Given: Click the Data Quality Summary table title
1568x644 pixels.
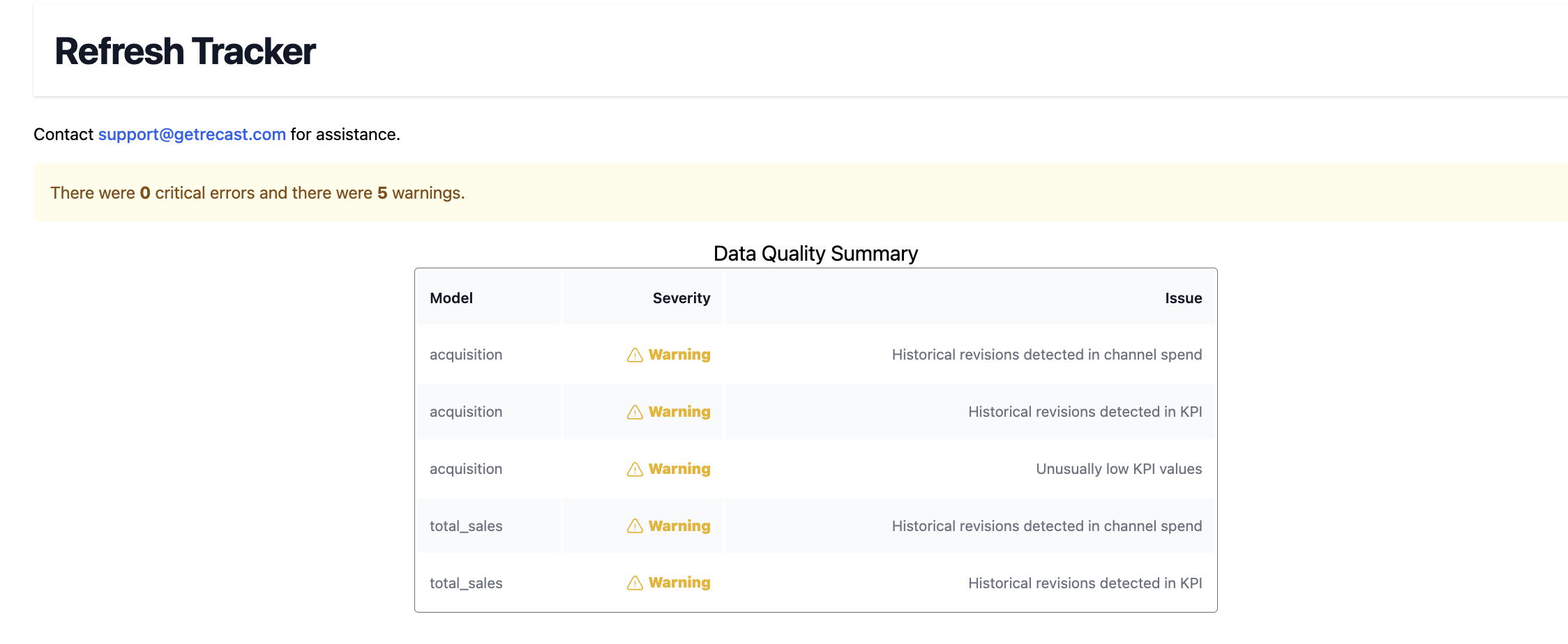Looking at the screenshot, I should tap(815, 254).
